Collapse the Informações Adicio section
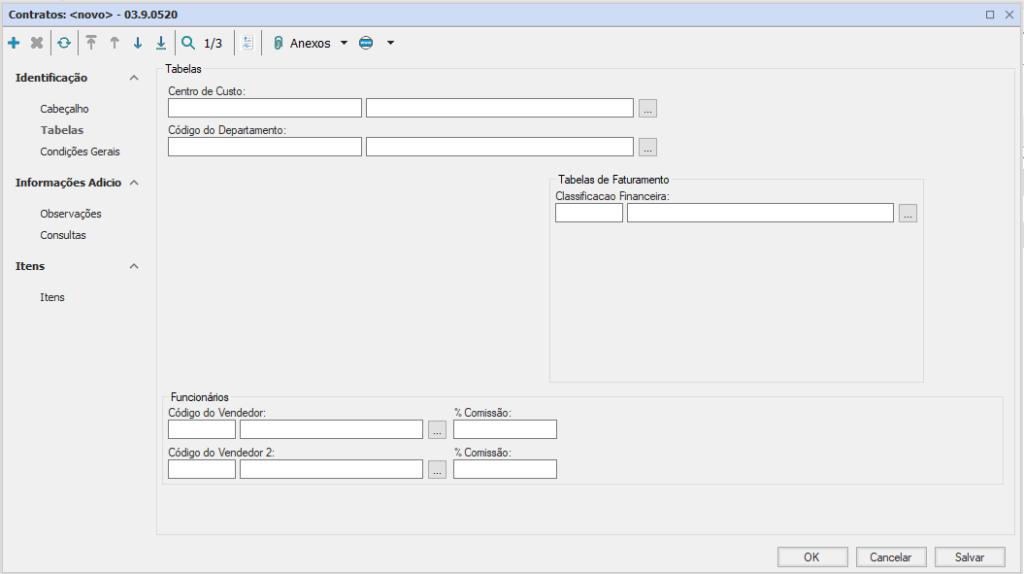Screen dimensions: 1024x574 point(134,183)
